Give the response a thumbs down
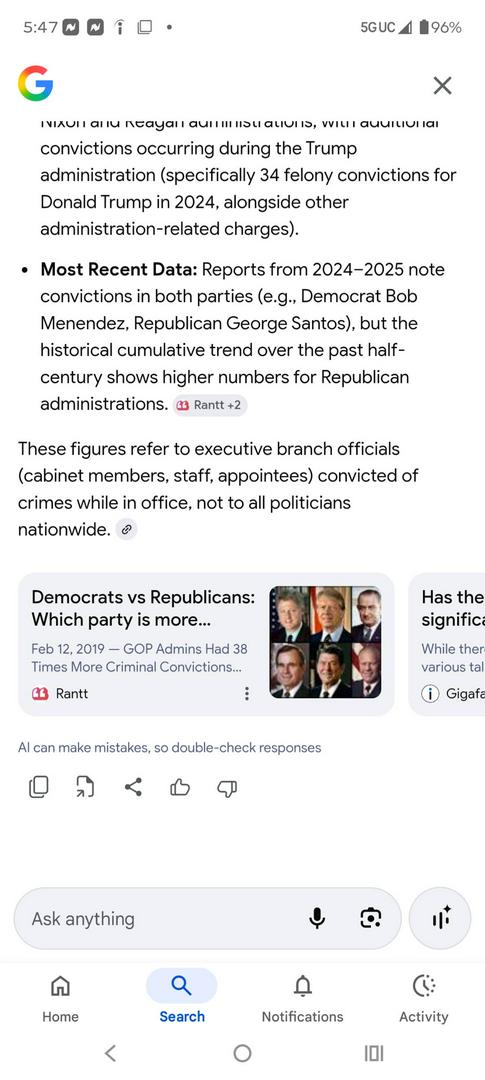 (x=227, y=787)
